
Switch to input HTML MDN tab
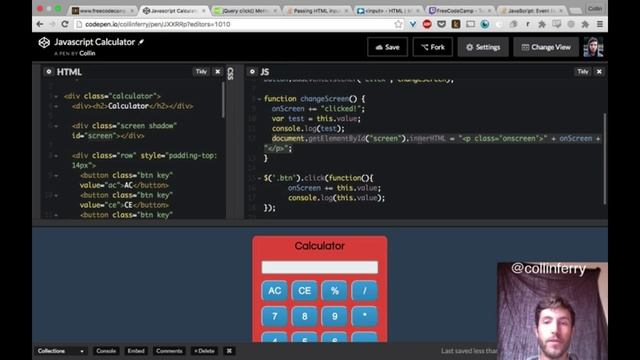(388, 11)
